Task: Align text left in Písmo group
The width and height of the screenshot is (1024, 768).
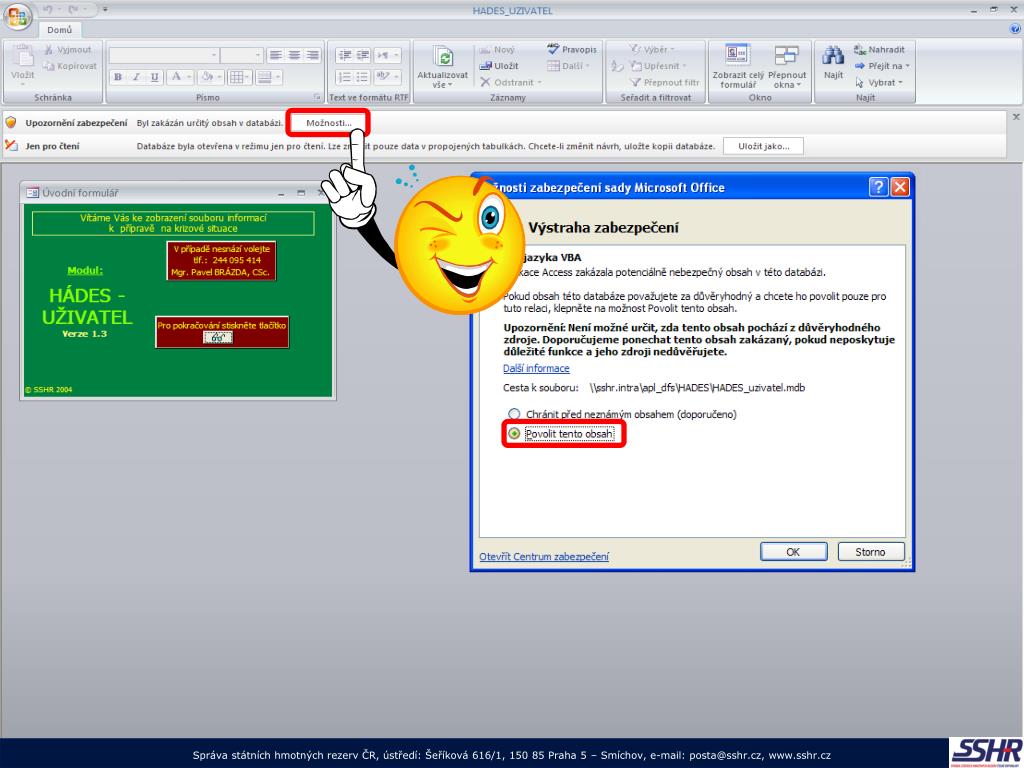Action: click(x=276, y=56)
